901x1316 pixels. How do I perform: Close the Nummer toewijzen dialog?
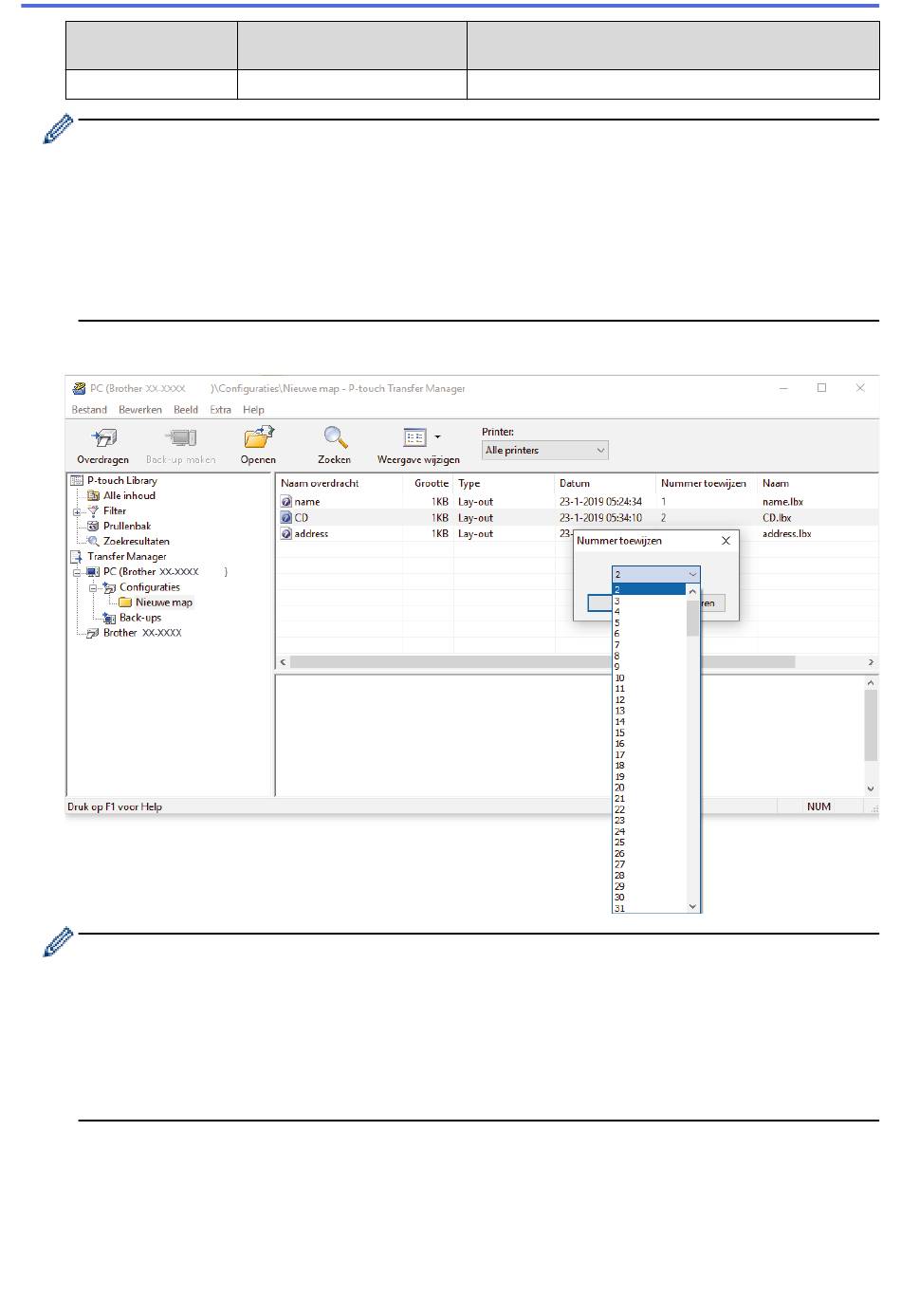[x=726, y=541]
